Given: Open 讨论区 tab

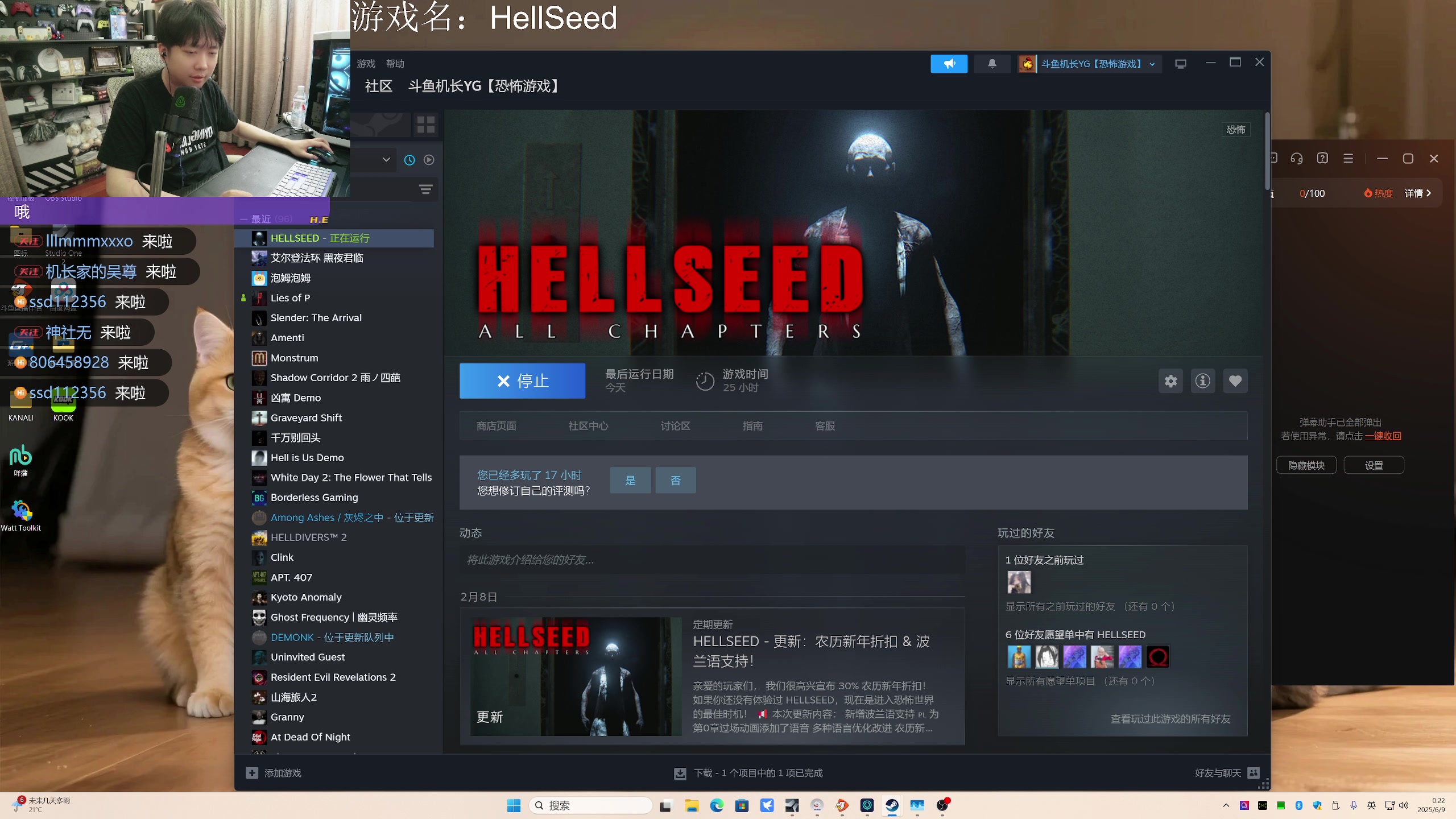Looking at the screenshot, I should [675, 426].
